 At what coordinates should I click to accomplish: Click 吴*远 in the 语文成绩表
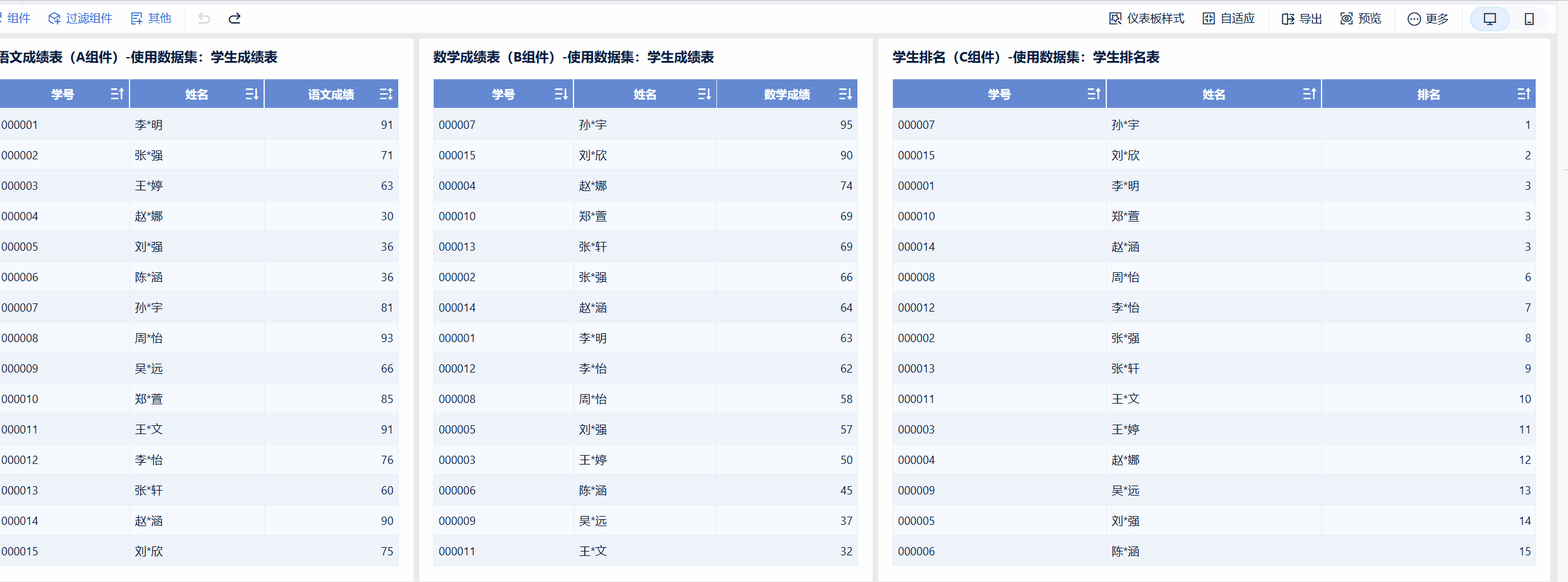click(x=149, y=369)
